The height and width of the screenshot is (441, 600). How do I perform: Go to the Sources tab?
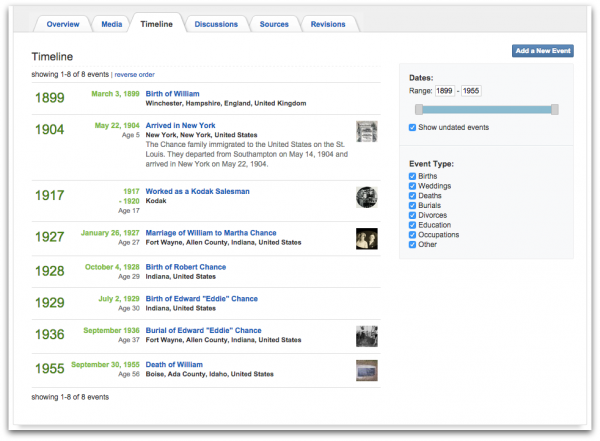tap(274, 24)
